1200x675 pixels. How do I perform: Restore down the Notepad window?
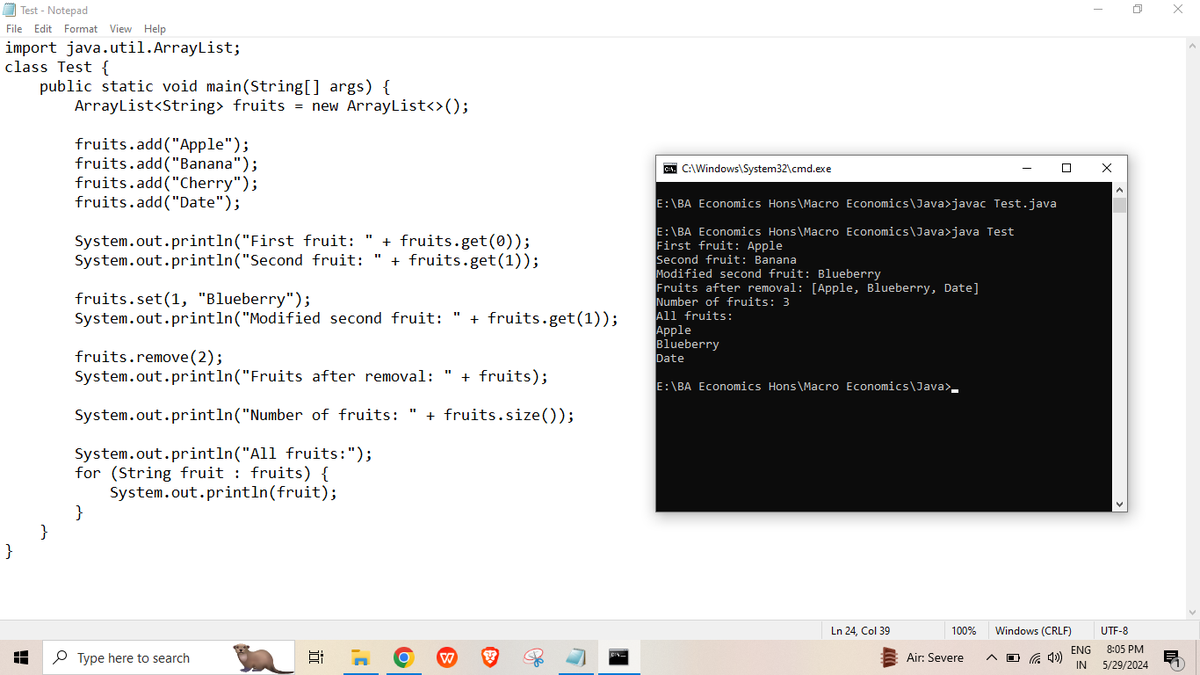pos(1137,10)
